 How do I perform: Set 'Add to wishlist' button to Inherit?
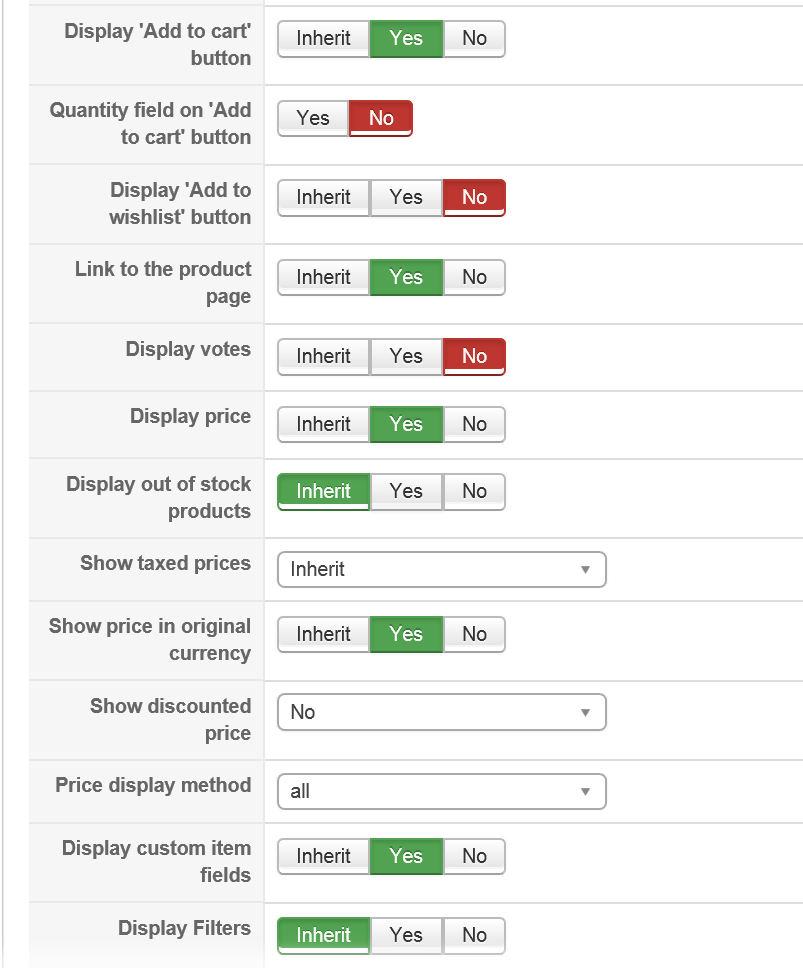(x=323, y=198)
